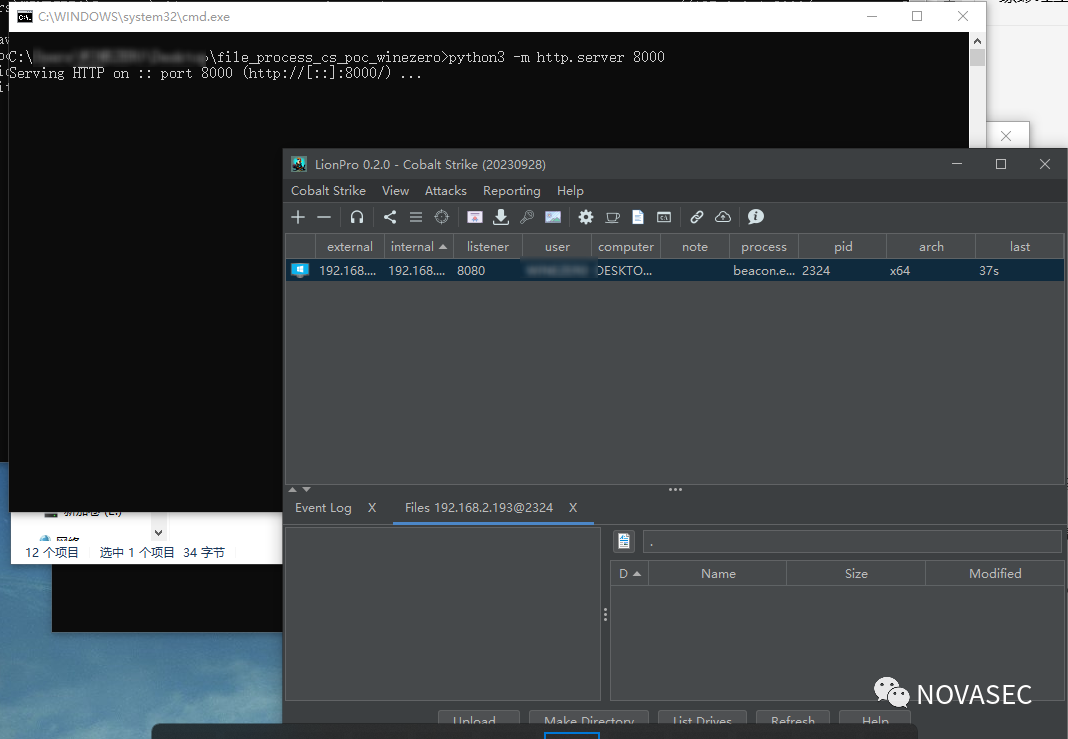Select the beacon.e... process cell
1068x739 pixels.
[x=764, y=270]
